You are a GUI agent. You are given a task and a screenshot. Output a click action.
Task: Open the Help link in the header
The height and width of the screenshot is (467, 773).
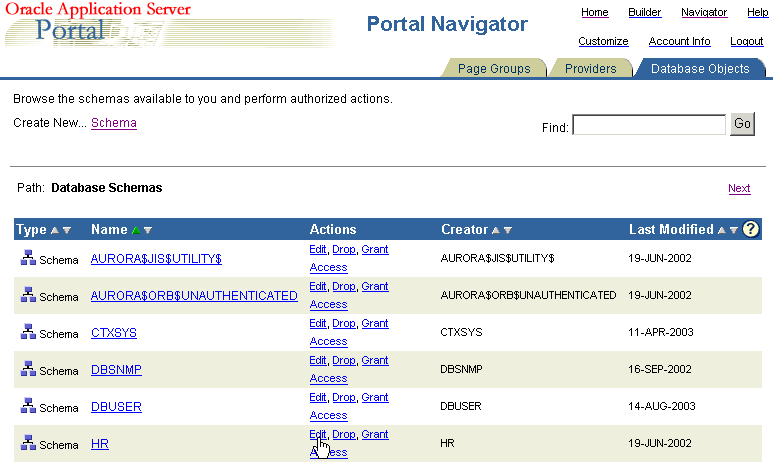pos(758,12)
